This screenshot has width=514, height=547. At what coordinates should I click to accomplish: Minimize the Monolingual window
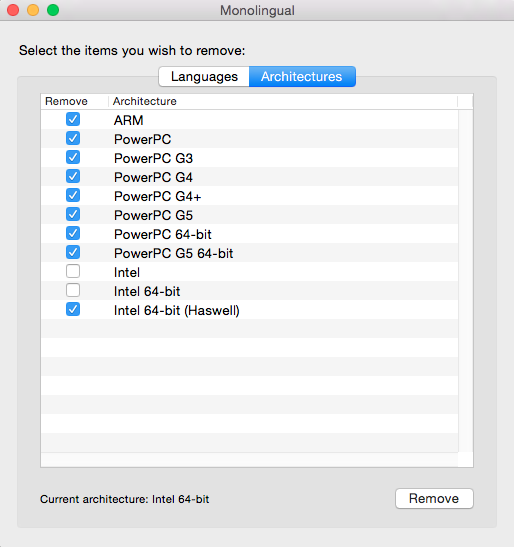tap(33, 10)
